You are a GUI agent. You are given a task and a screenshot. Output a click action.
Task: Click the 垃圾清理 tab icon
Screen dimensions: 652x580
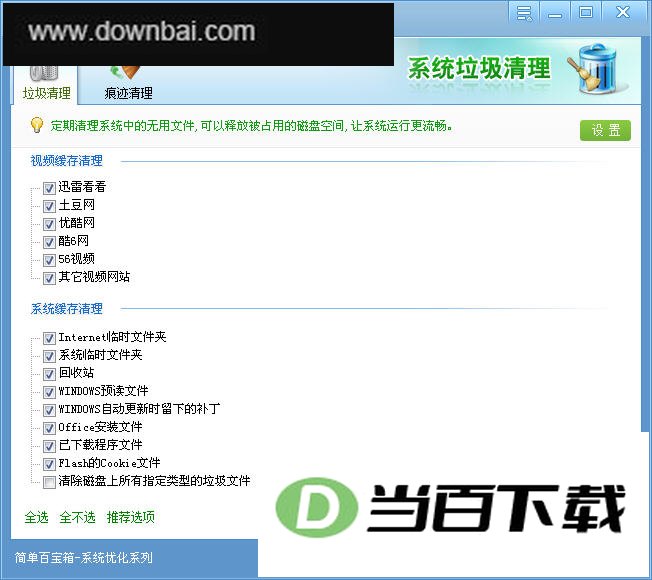44,73
